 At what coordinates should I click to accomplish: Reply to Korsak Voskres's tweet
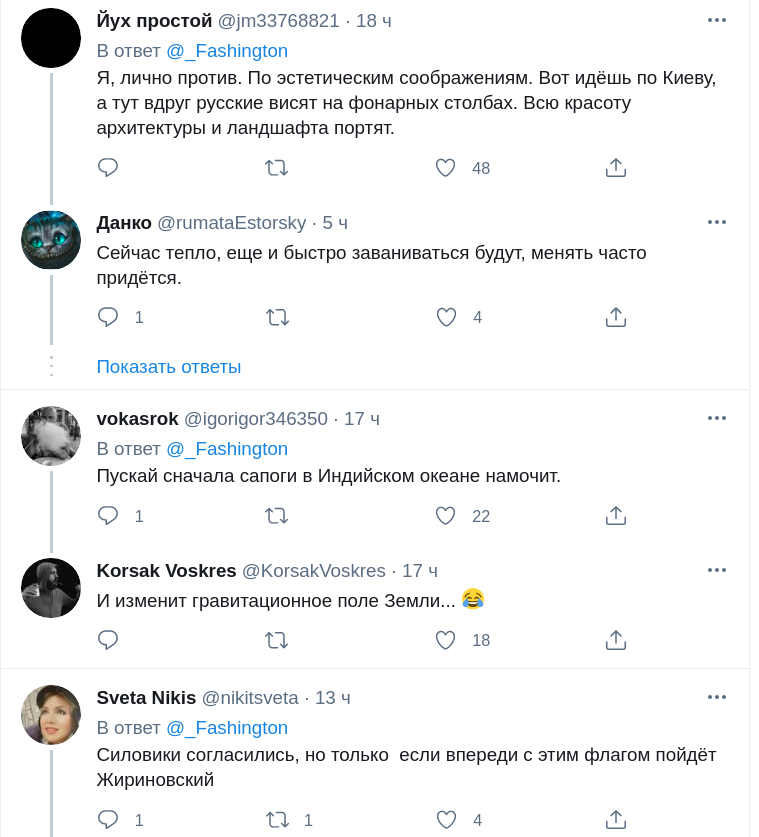tap(108, 639)
